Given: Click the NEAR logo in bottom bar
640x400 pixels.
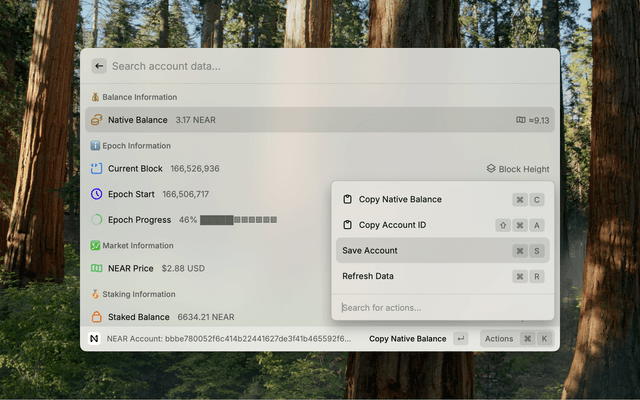Looking at the screenshot, I should [94, 339].
